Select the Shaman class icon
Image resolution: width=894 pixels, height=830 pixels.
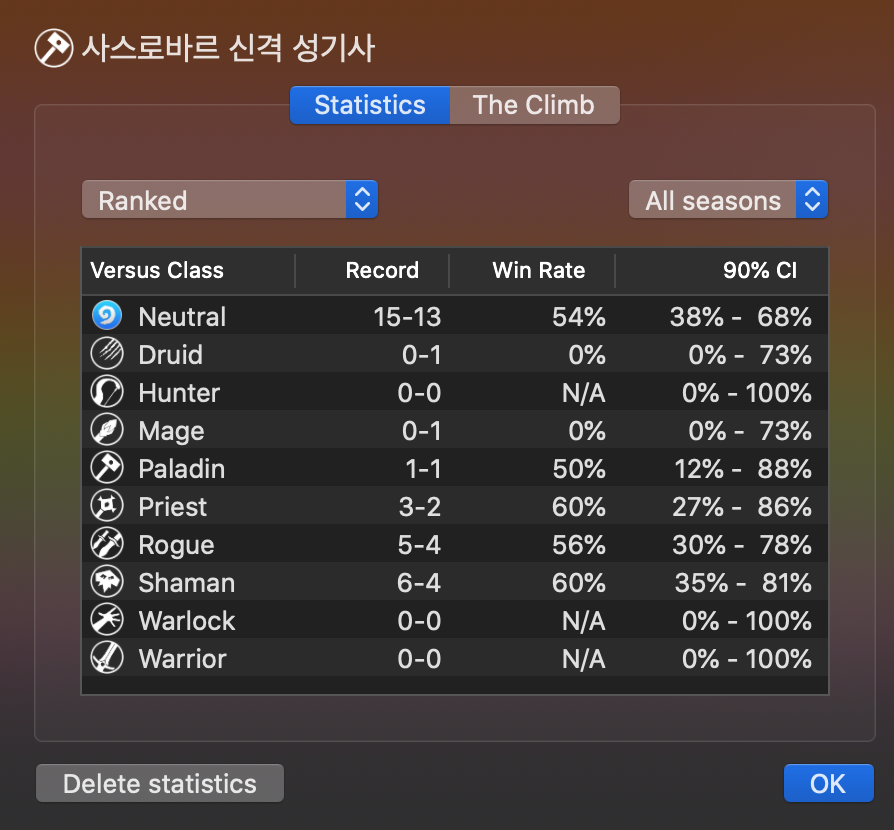(107, 582)
